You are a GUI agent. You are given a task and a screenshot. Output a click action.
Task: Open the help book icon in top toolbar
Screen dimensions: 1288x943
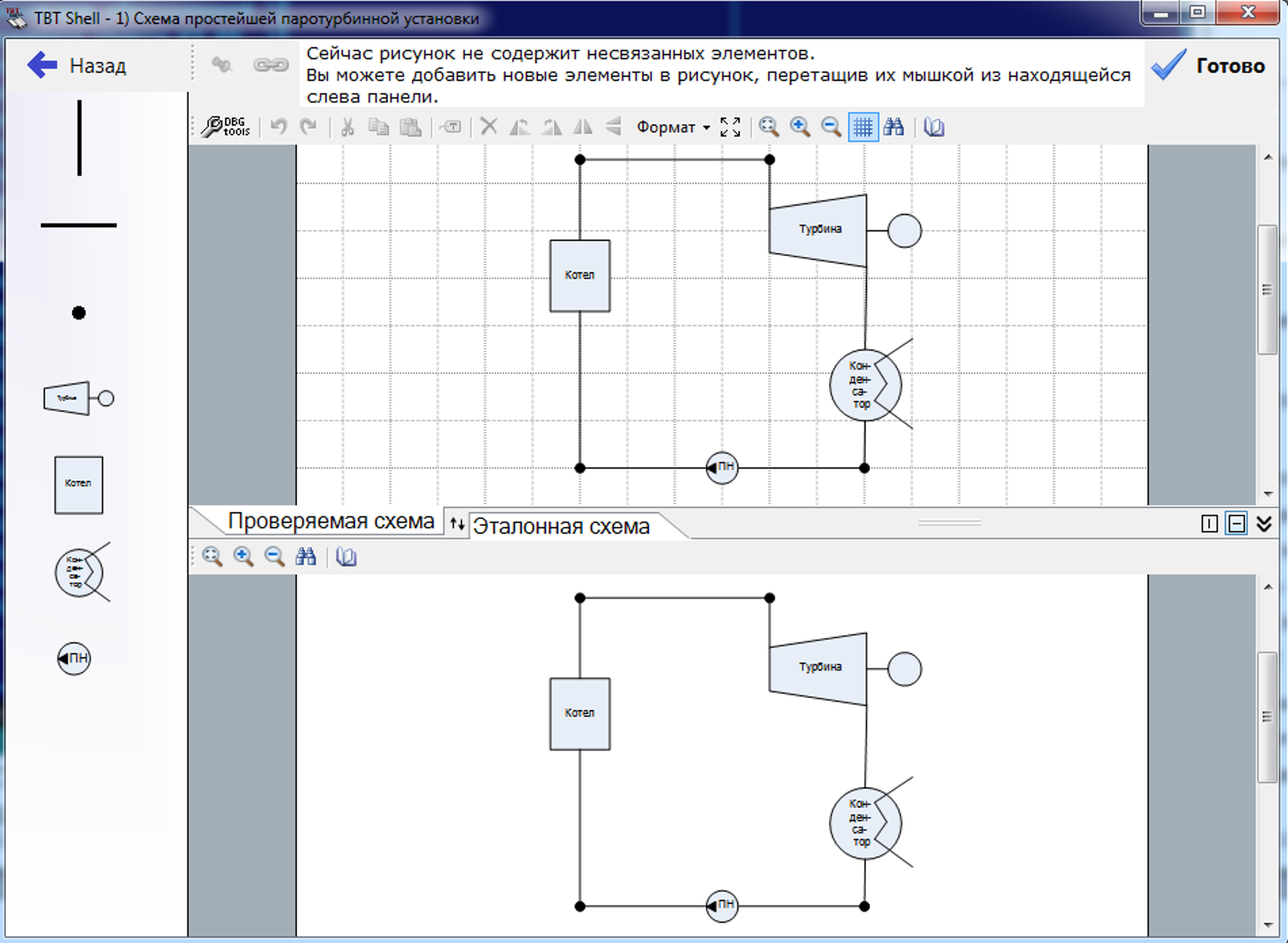click(933, 127)
